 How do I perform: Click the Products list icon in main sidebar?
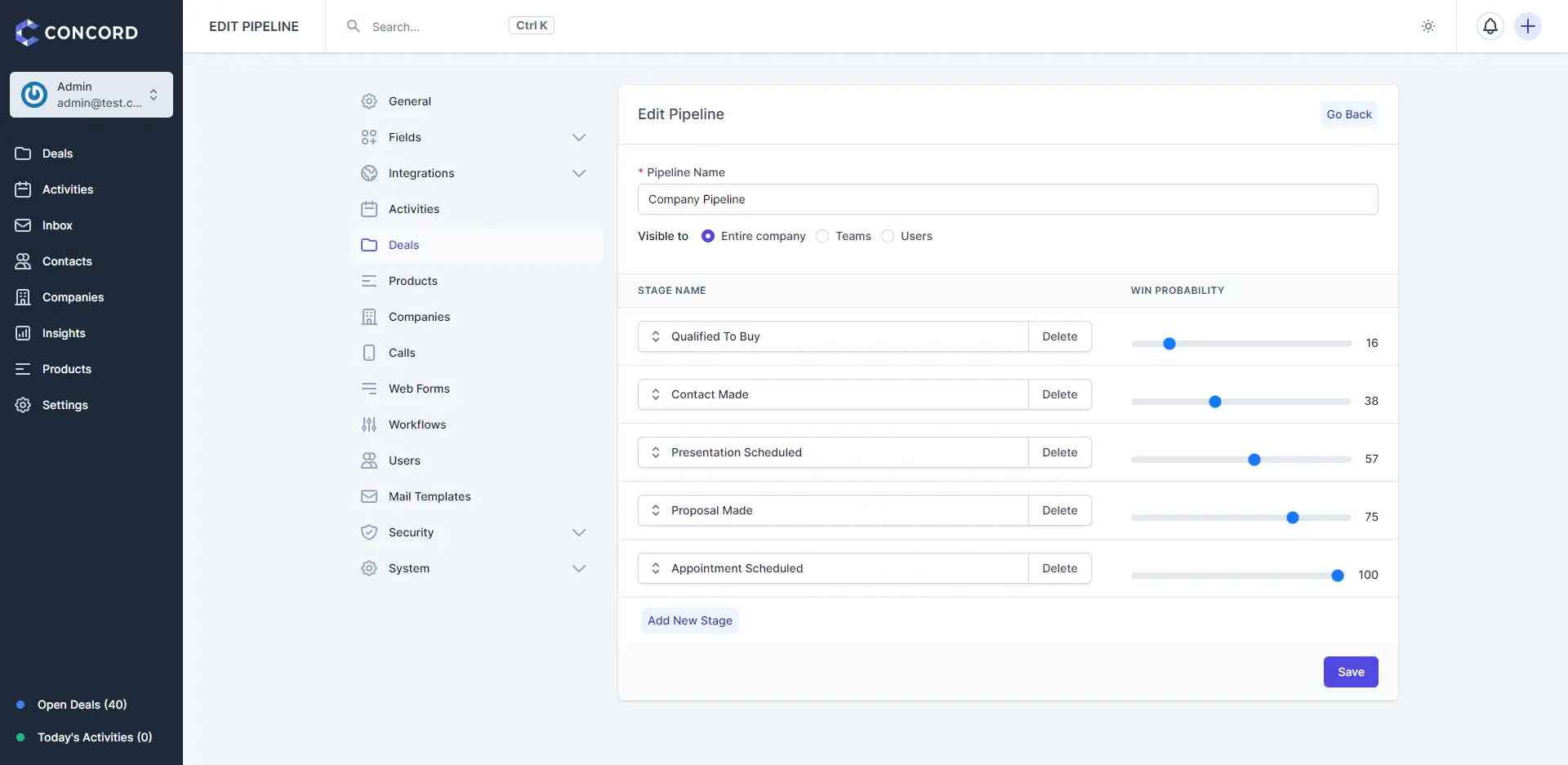pos(23,369)
